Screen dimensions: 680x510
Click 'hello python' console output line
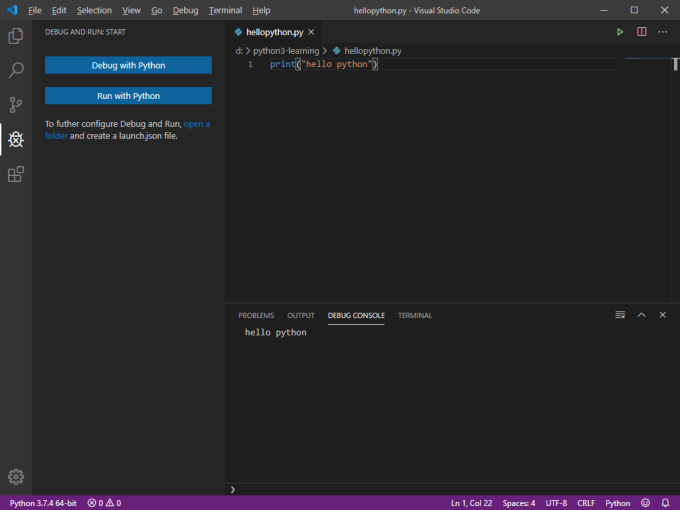pyautogui.click(x=276, y=332)
